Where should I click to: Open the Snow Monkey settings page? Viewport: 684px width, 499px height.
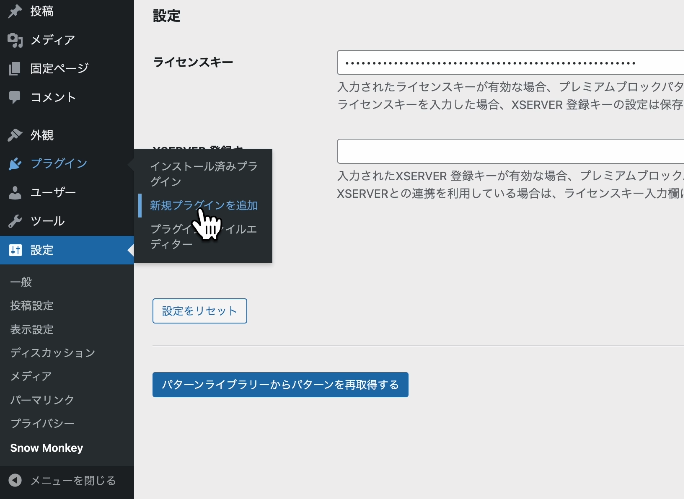(x=47, y=448)
